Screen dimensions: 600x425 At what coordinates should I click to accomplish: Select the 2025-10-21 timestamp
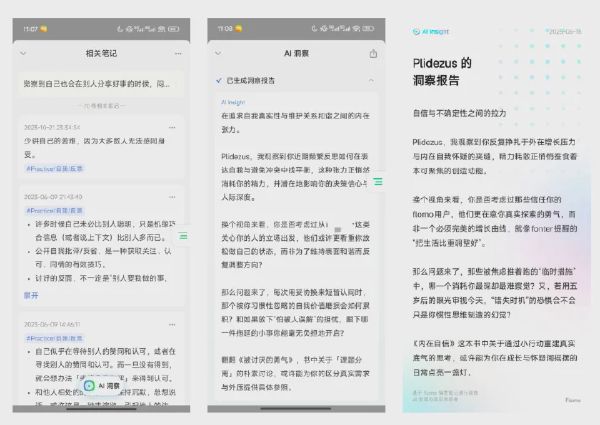click(x=52, y=127)
